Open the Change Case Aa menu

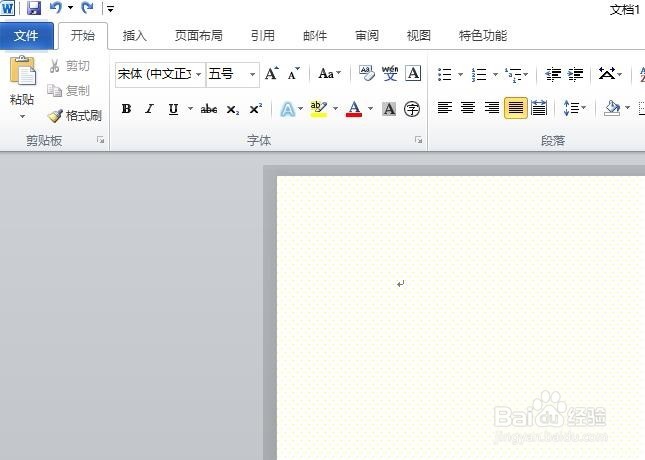(329, 74)
